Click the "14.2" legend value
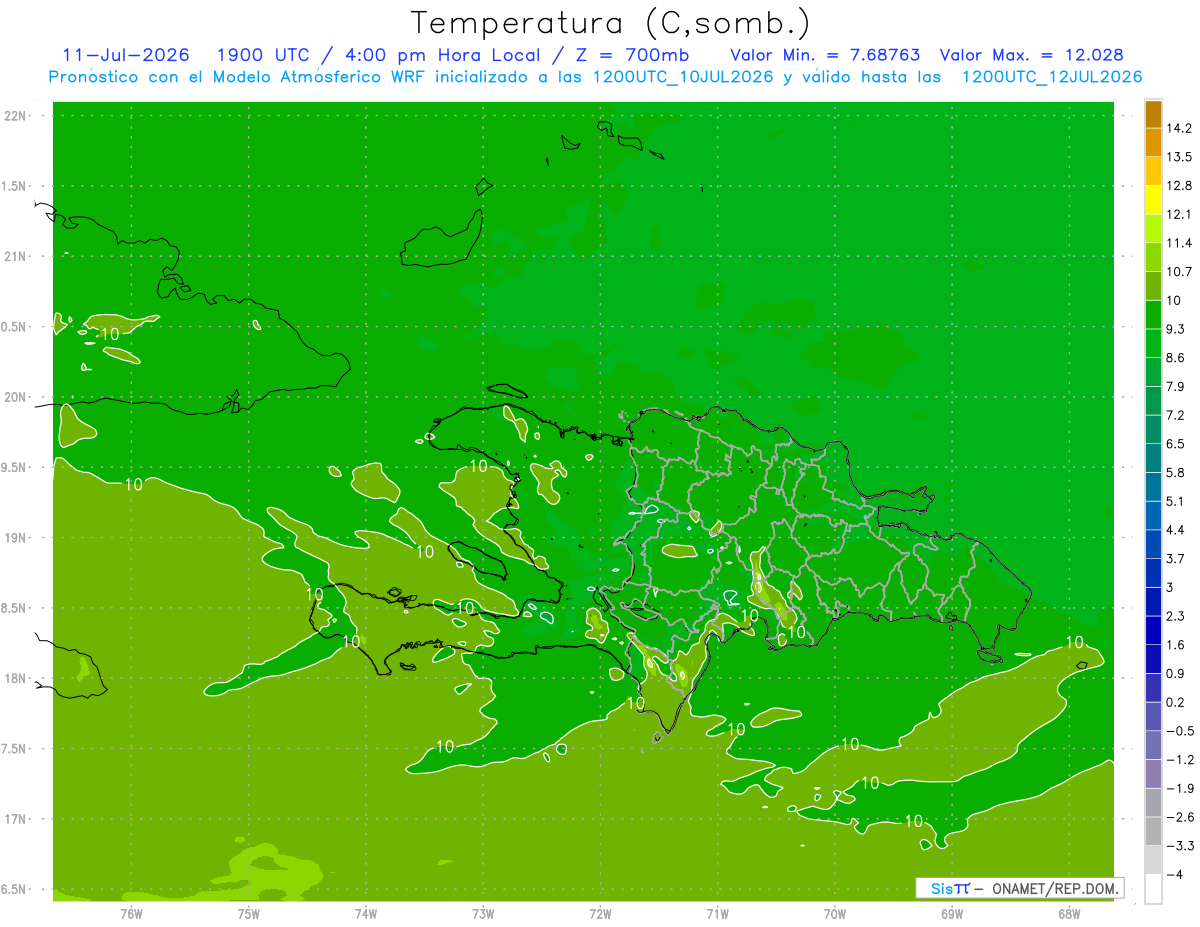The height and width of the screenshot is (927, 1200). (x=1179, y=128)
